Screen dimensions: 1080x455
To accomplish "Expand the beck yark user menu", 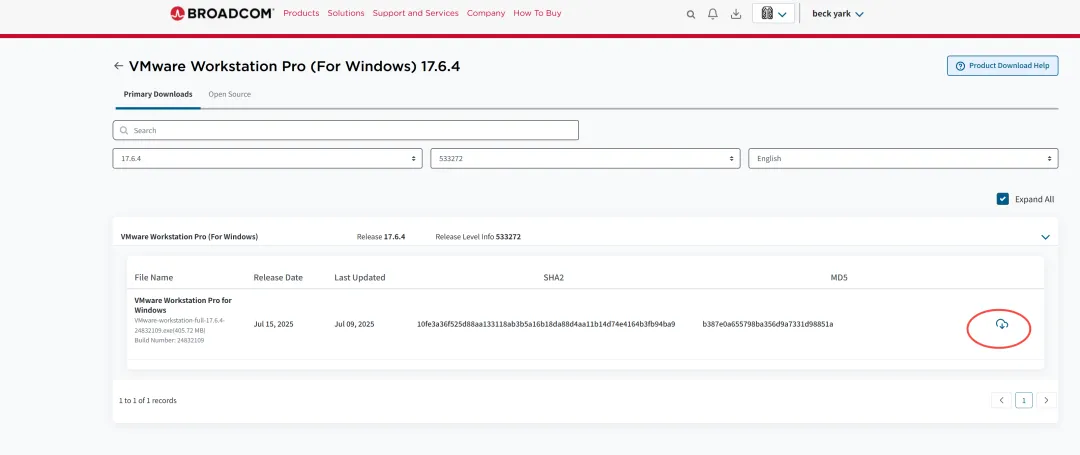I will pyautogui.click(x=838, y=14).
